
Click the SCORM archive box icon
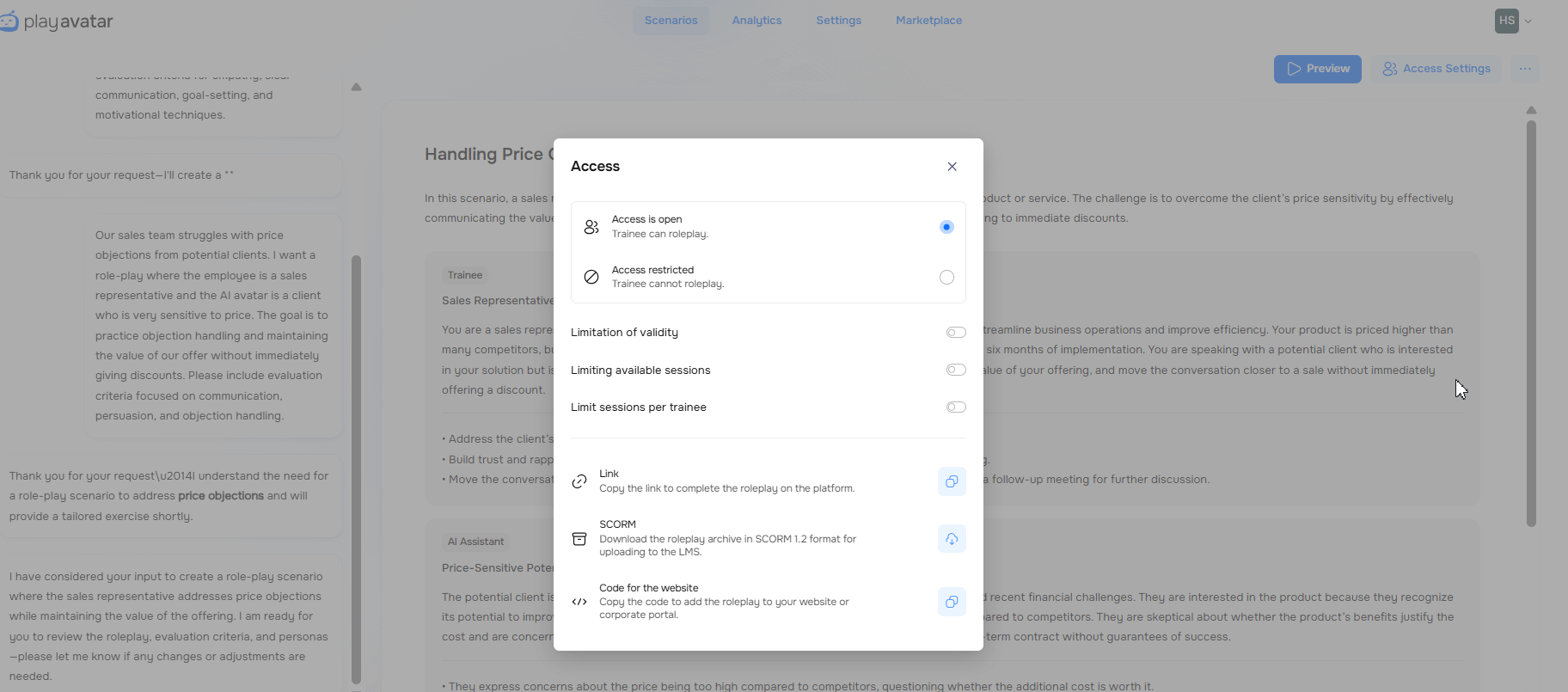579,539
